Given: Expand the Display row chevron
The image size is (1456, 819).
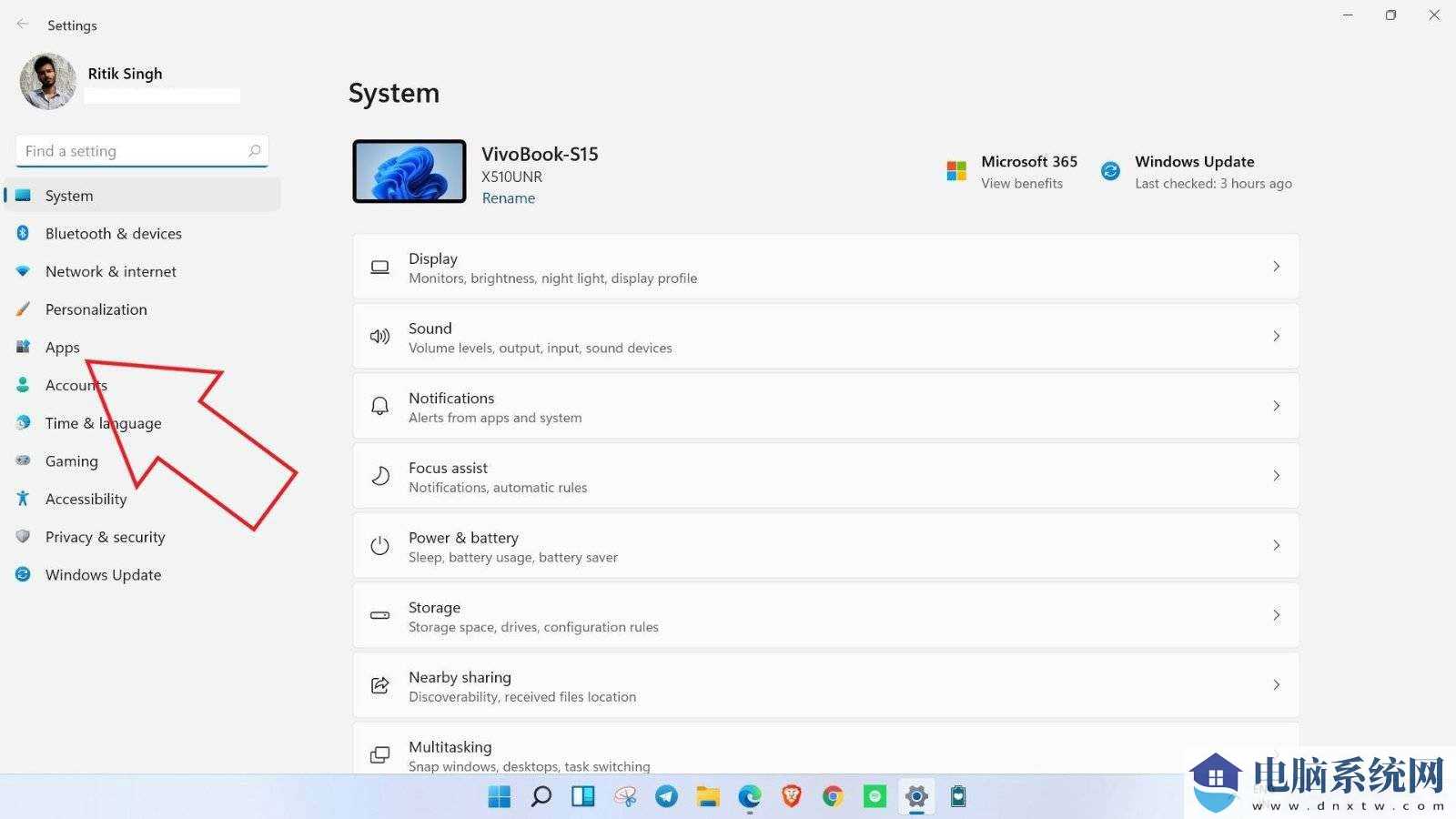Looking at the screenshot, I should (x=1277, y=267).
